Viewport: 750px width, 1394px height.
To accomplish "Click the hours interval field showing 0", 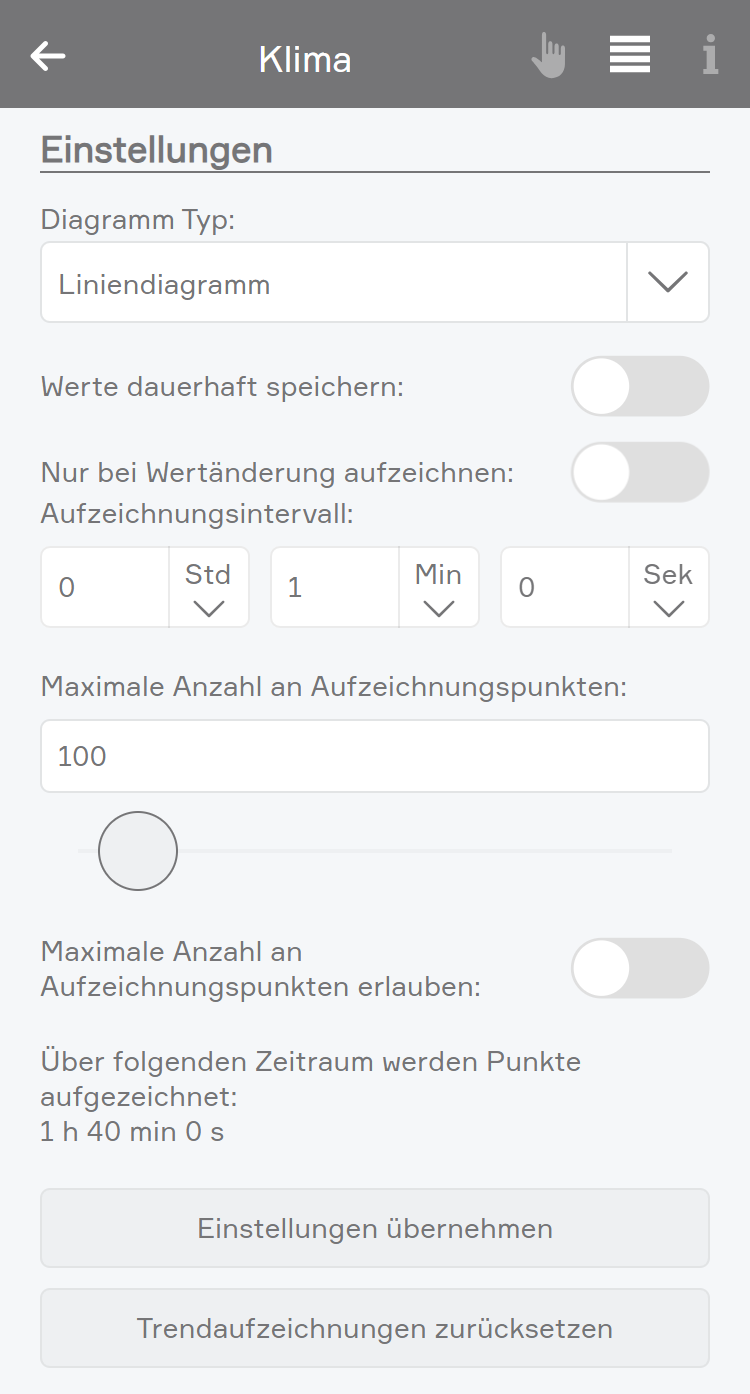I will pos(105,587).
